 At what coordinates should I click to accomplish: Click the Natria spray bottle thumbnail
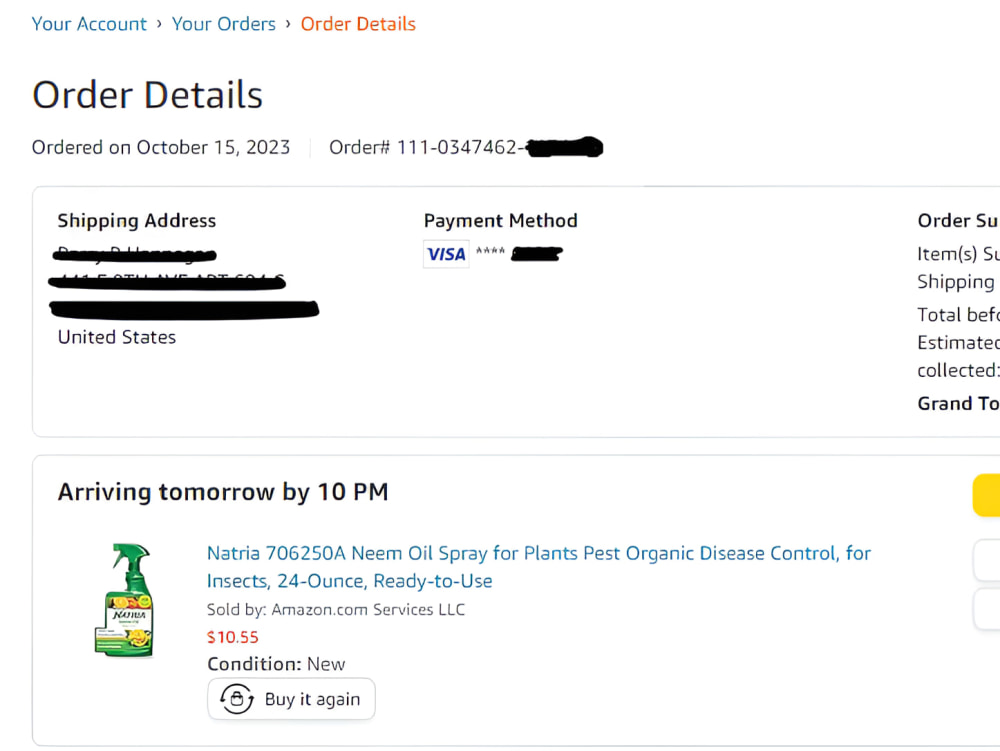[x=124, y=599]
